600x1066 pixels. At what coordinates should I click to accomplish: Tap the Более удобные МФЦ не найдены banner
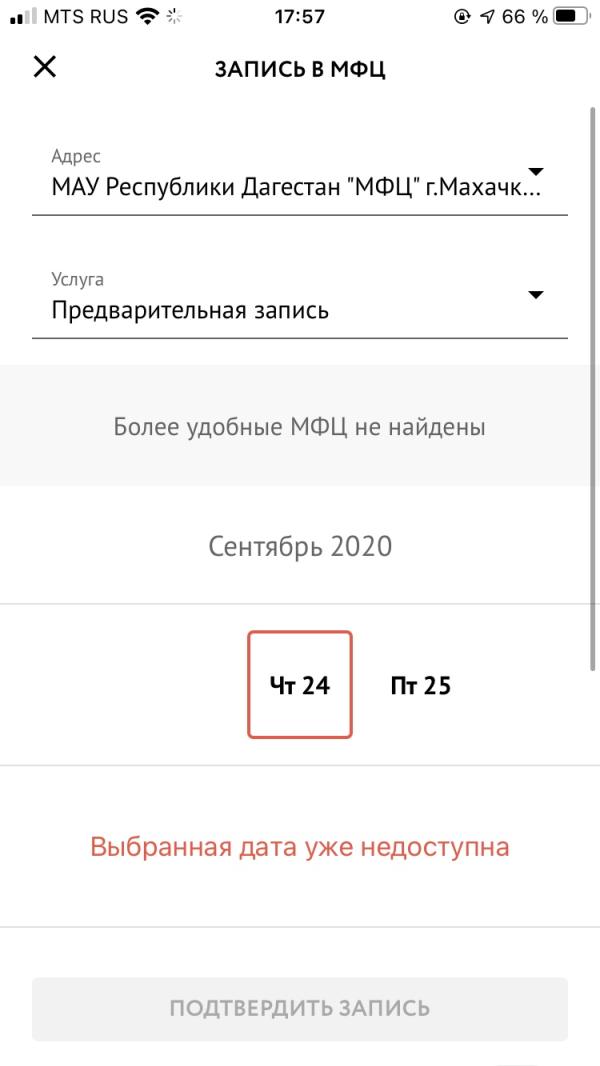300,426
